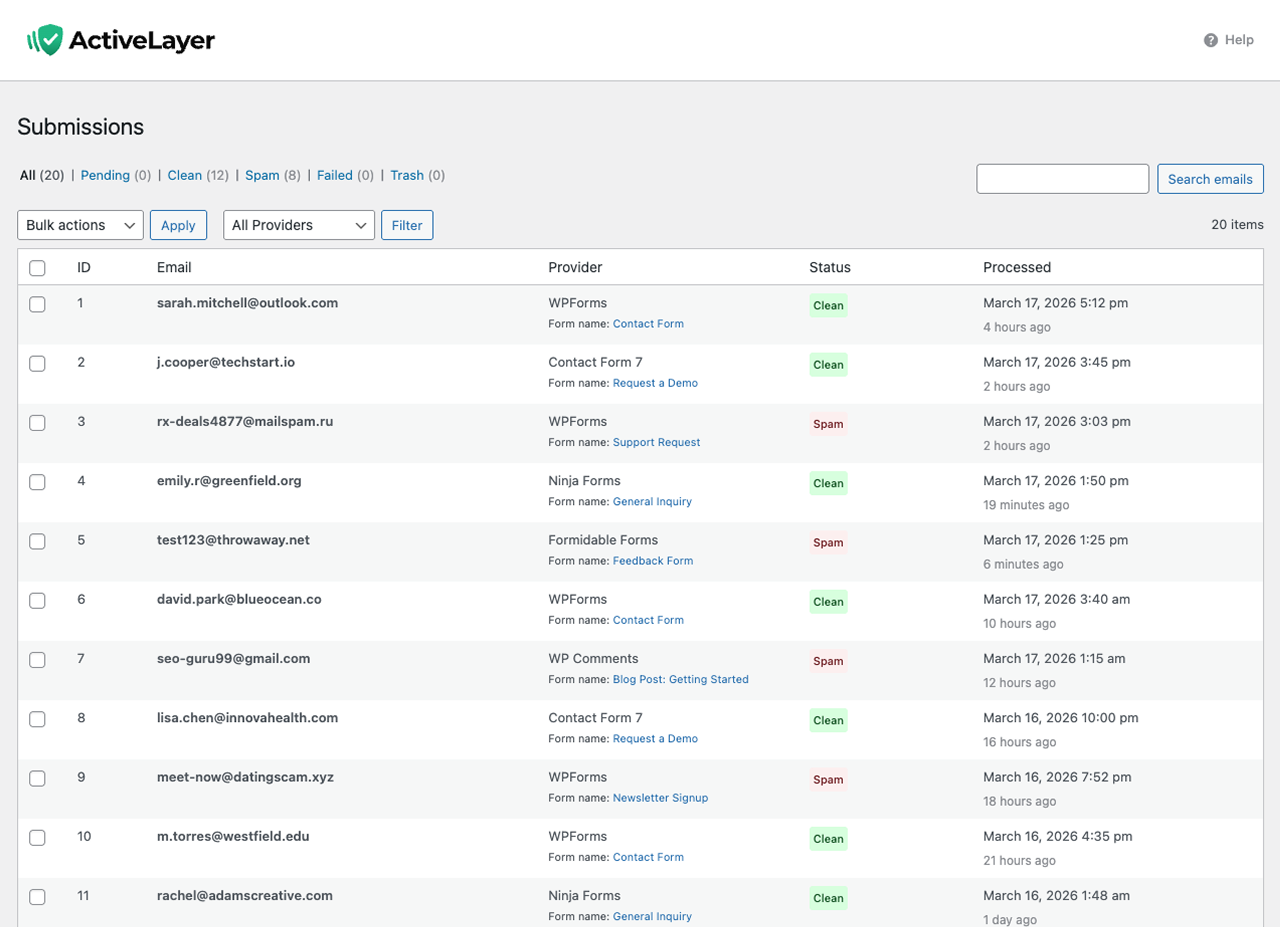Show only Clean submissions
1280x928 pixels.
[184, 175]
